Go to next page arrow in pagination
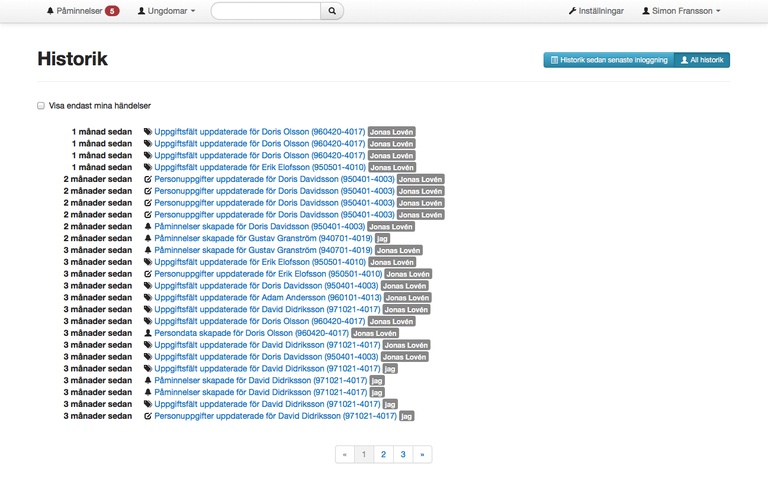The height and width of the screenshot is (477, 768). pyautogui.click(x=422, y=454)
